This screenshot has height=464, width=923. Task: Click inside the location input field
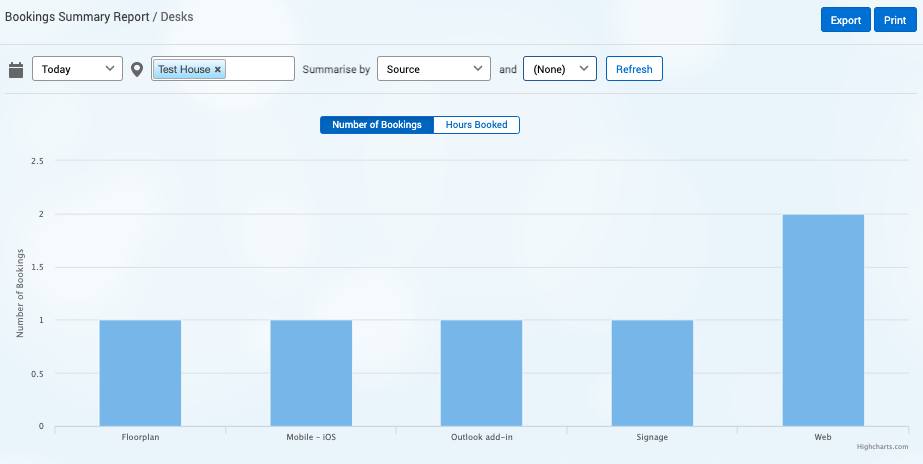[260, 69]
